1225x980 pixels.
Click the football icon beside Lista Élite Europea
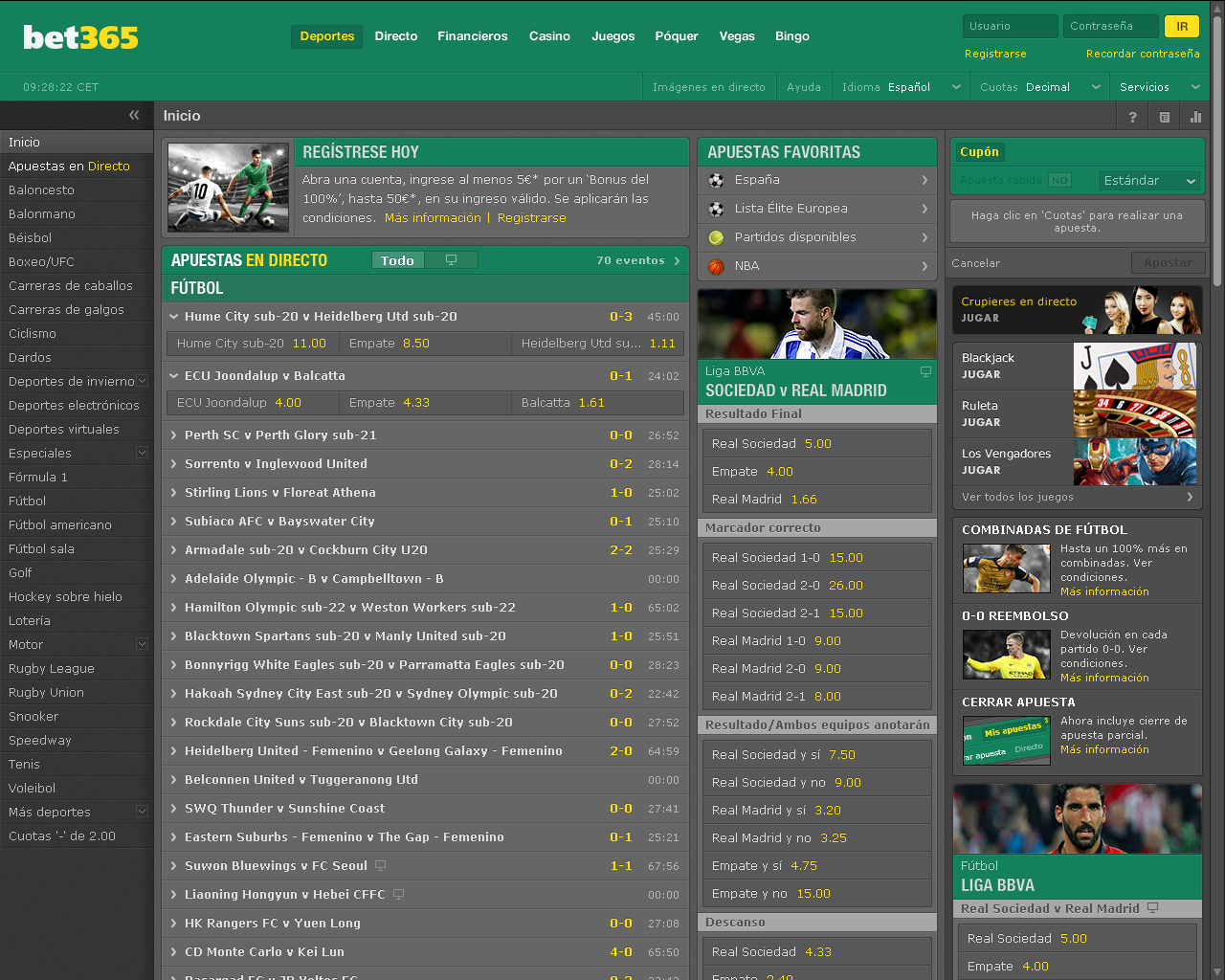(716, 209)
